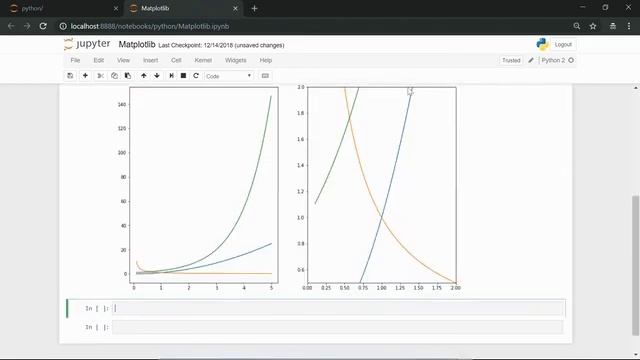
Task: Go back in browser history
Action: (x=11, y=26)
